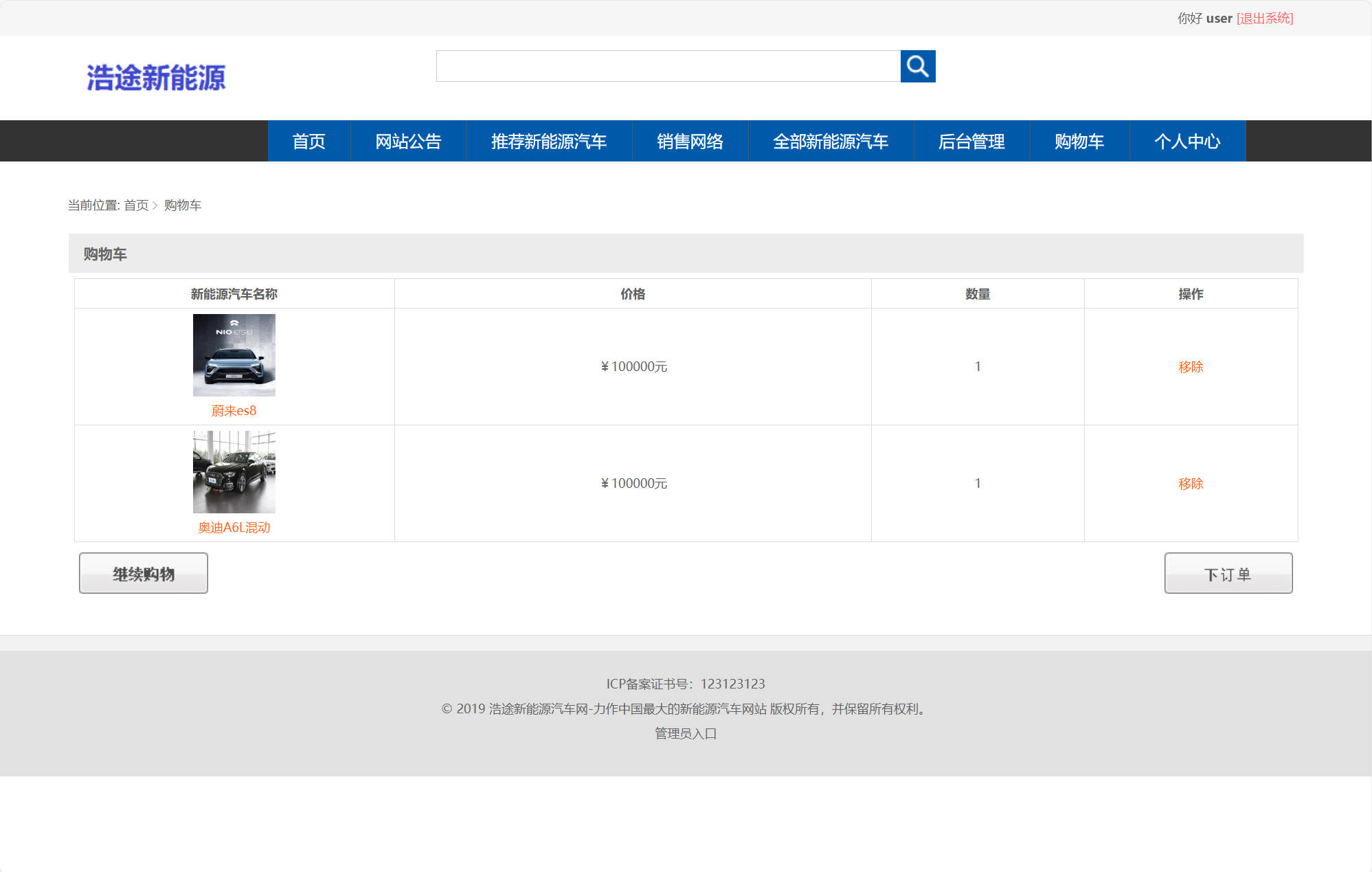Open 后台管理 backend management
This screenshot has height=872, width=1372.
click(973, 141)
